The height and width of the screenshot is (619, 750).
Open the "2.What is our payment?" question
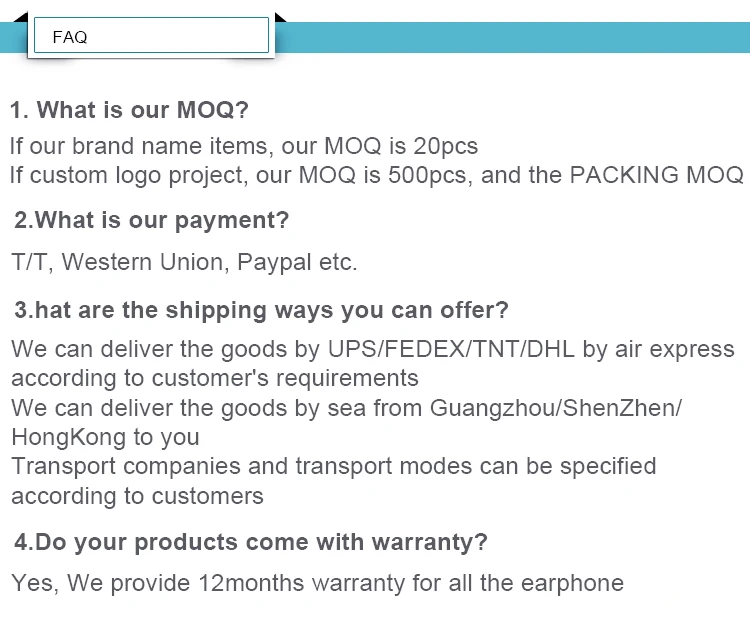151,220
